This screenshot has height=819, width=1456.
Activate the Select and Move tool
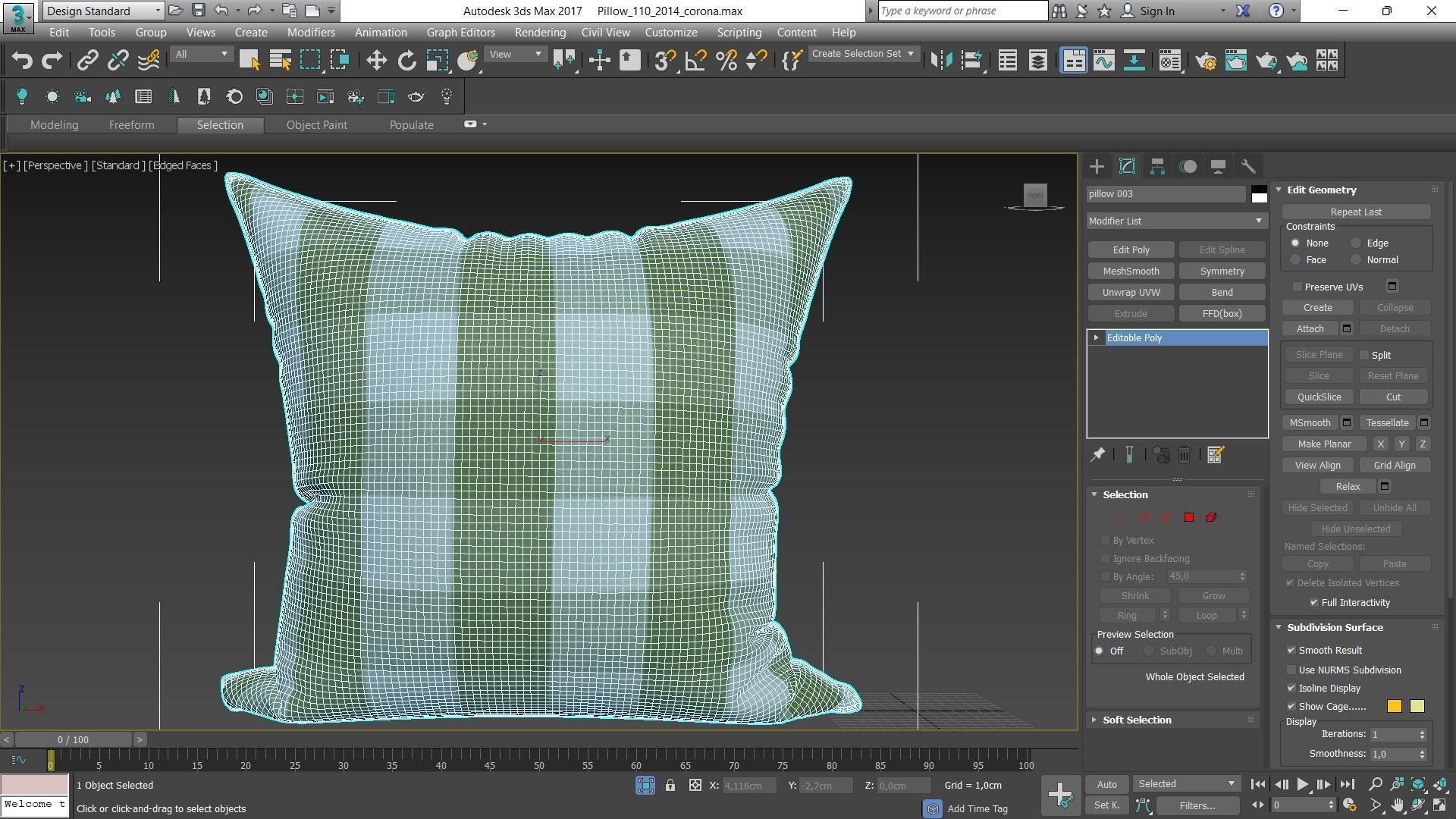pyautogui.click(x=377, y=61)
